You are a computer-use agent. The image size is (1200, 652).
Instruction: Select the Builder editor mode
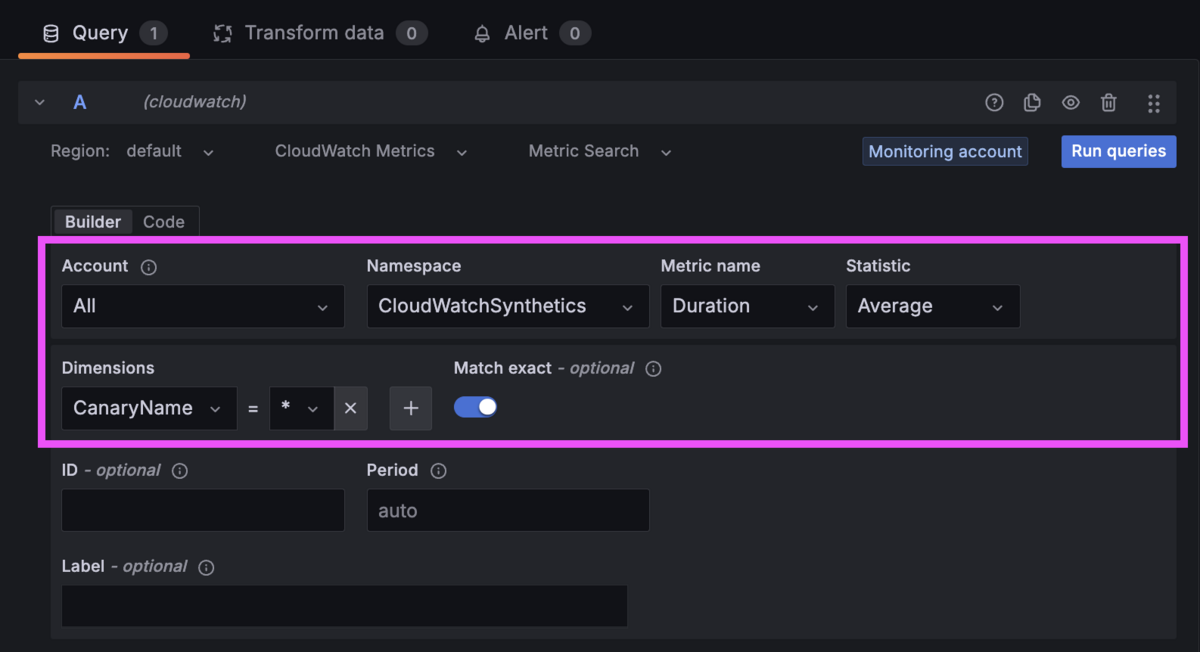(x=93, y=222)
